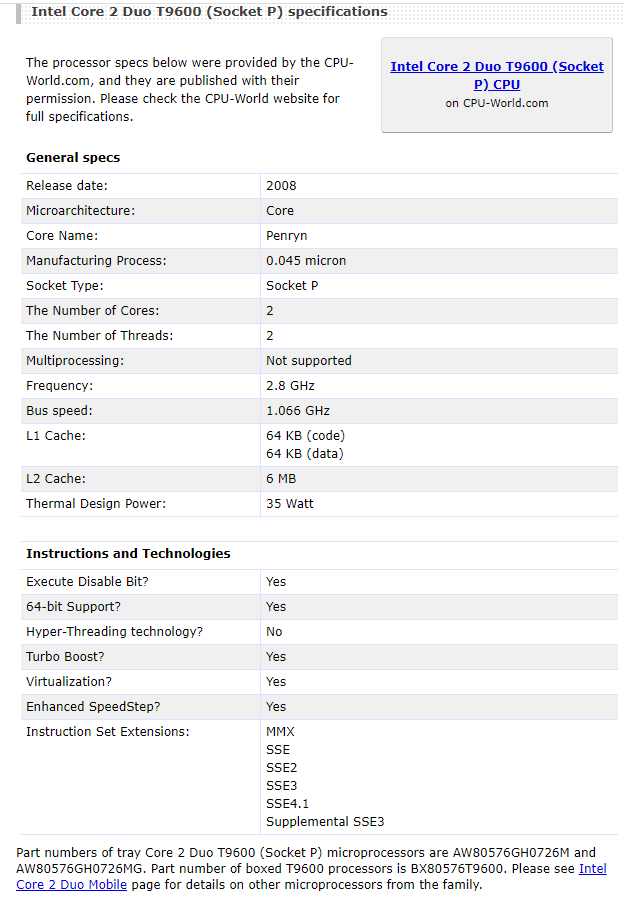This screenshot has width=624, height=908.
Task: Select the Release date value 2008
Action: (x=281, y=186)
